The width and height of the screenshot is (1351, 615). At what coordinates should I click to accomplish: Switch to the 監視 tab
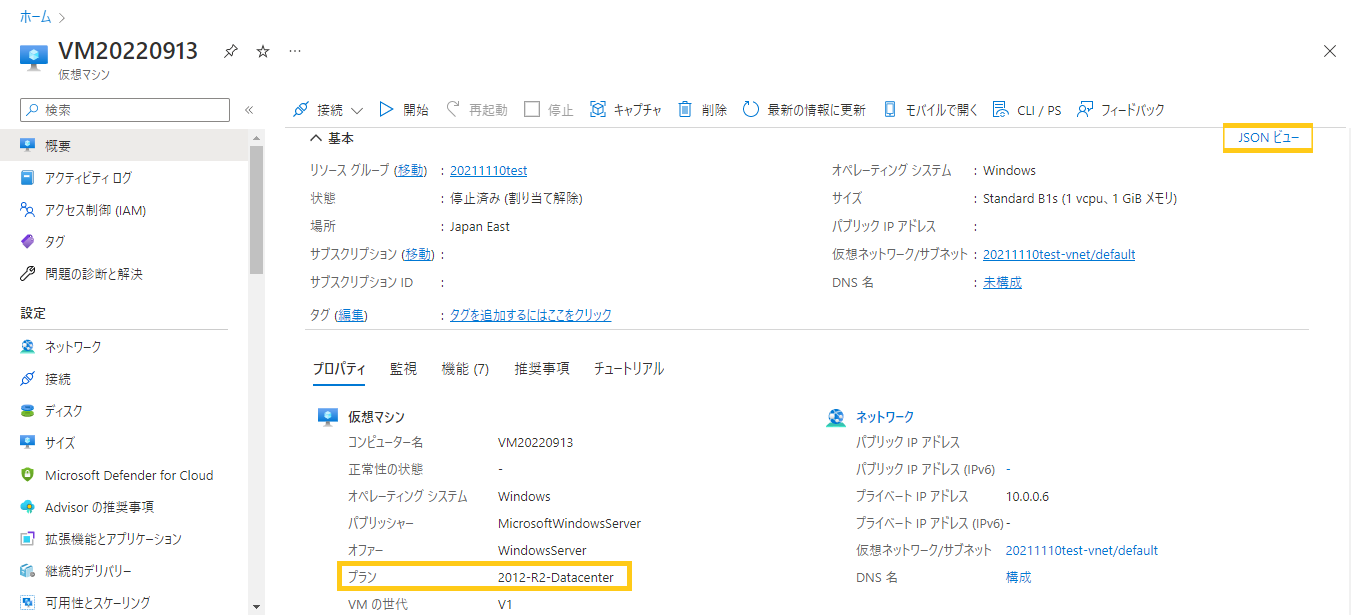(x=404, y=367)
